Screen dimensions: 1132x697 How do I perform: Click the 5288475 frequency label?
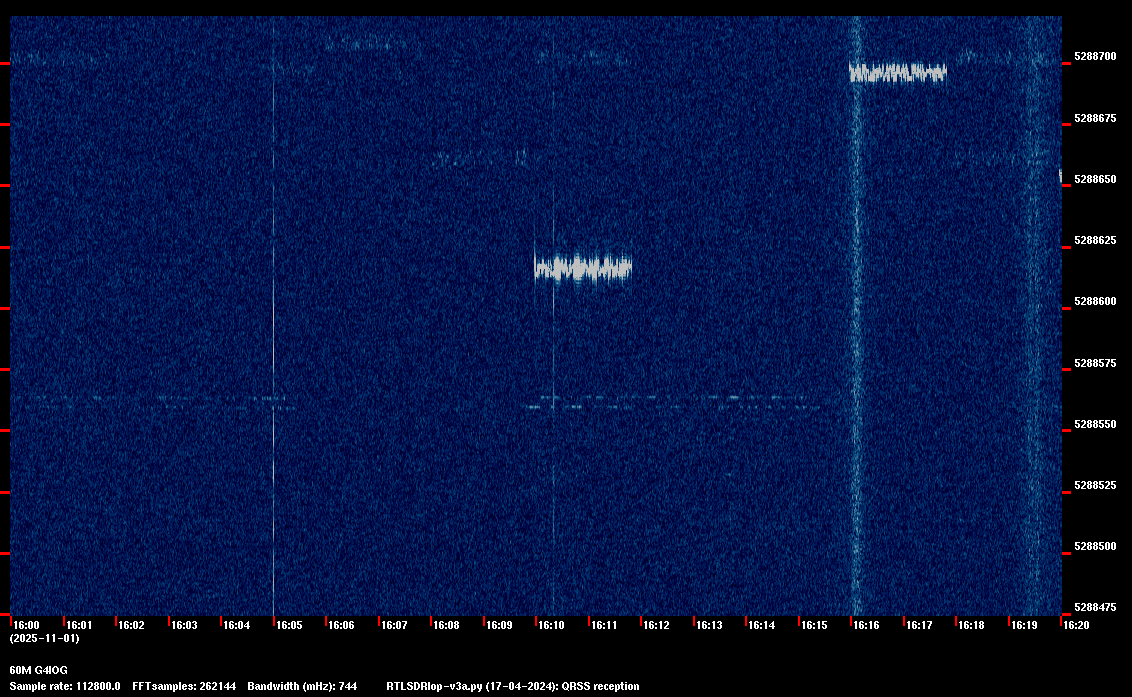tap(1095, 607)
